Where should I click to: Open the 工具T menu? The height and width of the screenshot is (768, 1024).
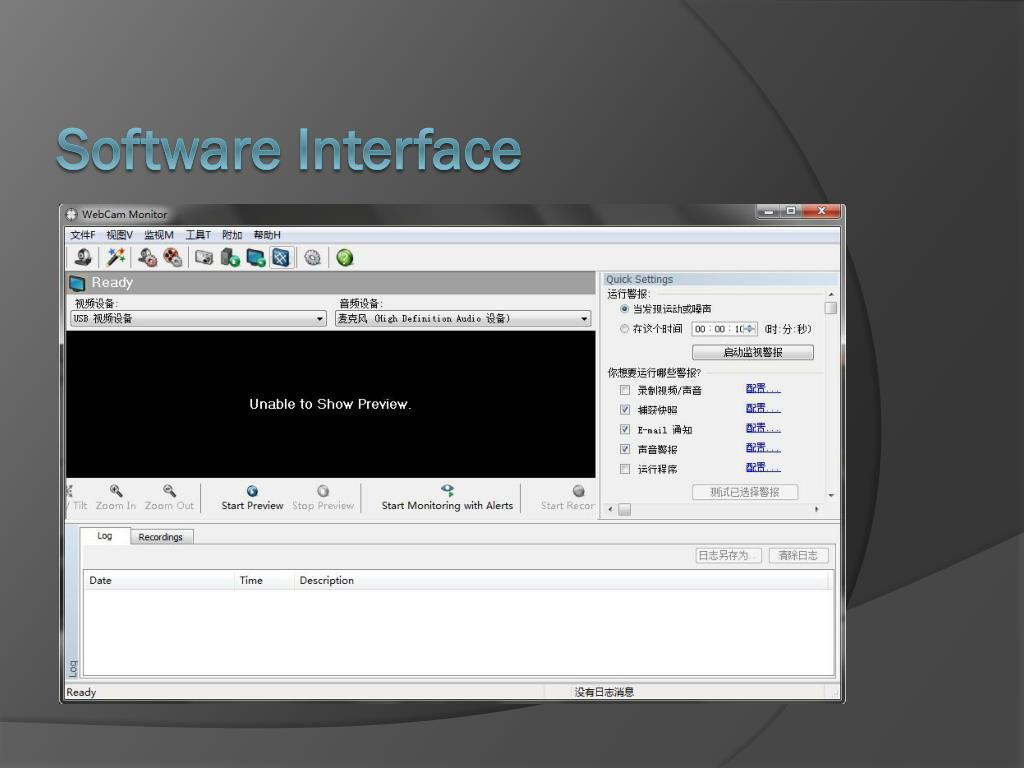click(198, 235)
